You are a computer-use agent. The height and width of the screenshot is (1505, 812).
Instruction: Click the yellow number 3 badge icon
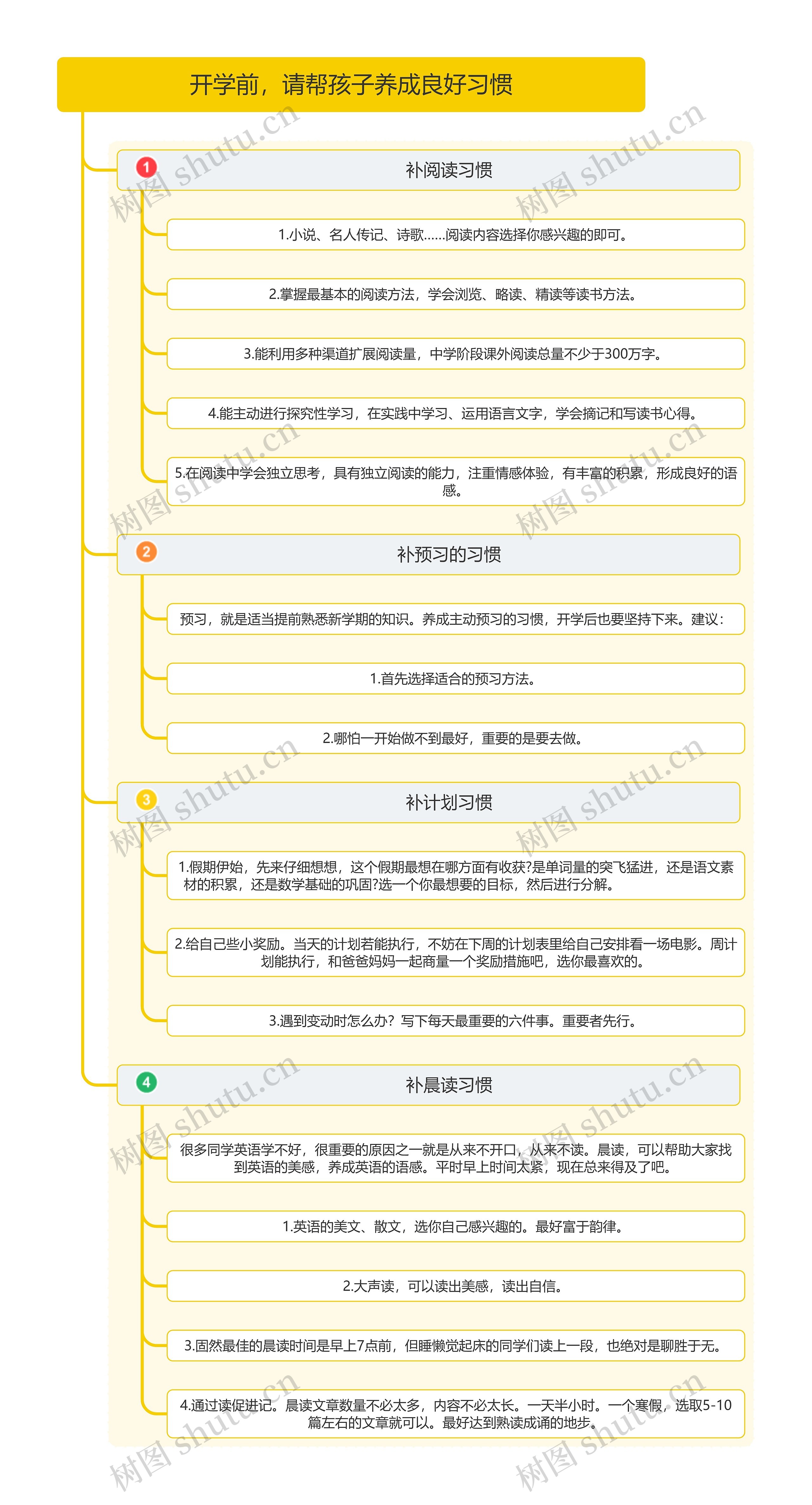[x=146, y=800]
